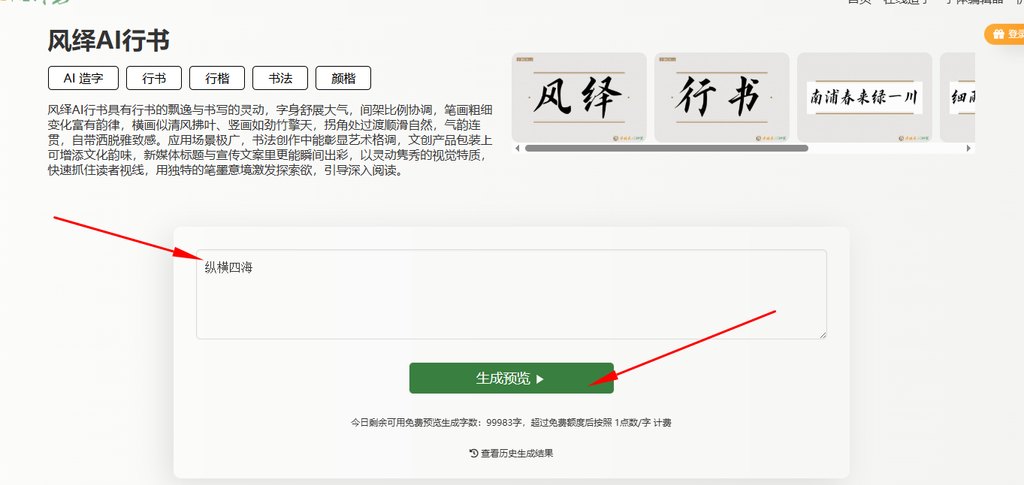Open the 南浦春来绿一川 sample thumbnail
This screenshot has width=1024, height=485.
(865, 97)
